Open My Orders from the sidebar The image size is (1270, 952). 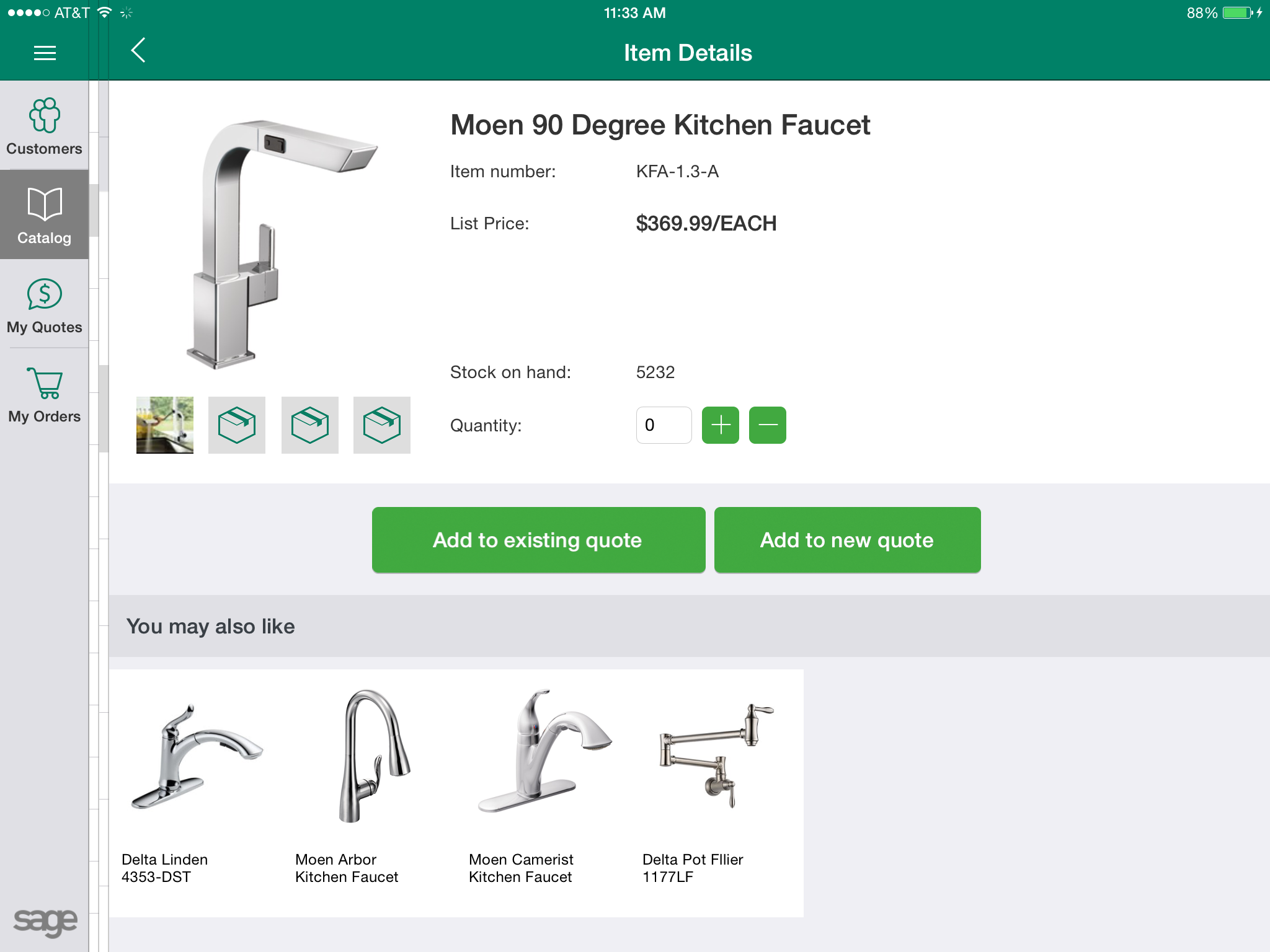[x=43, y=395]
